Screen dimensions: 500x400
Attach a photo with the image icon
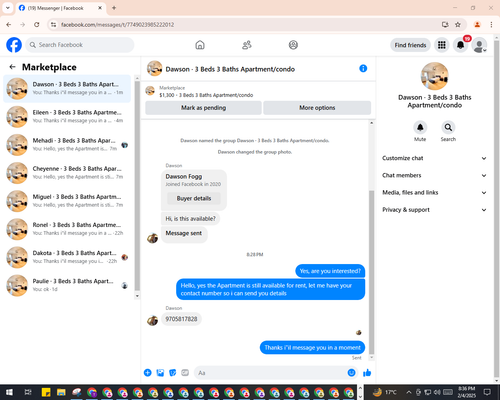[x=160, y=373]
